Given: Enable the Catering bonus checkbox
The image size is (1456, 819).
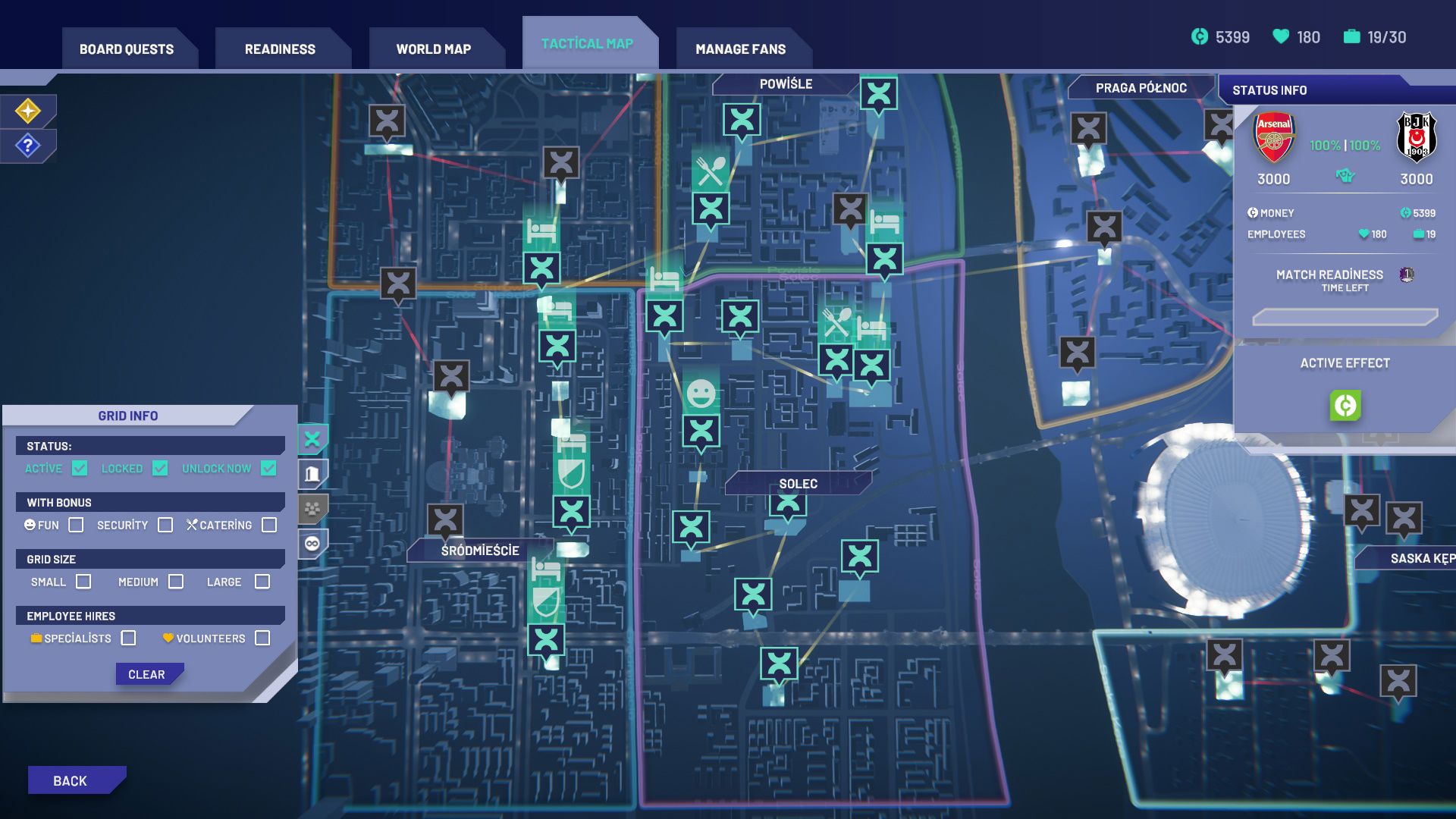Looking at the screenshot, I should tap(269, 525).
